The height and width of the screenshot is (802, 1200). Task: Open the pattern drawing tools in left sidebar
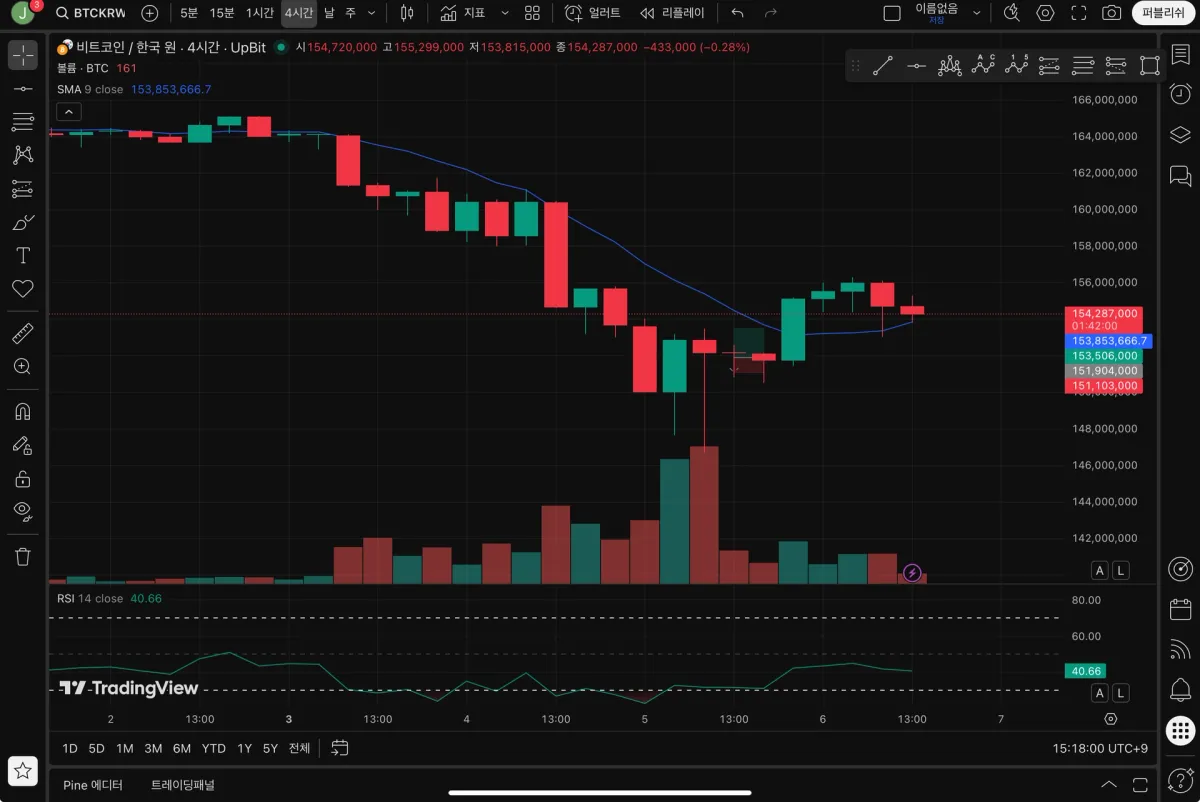[x=23, y=155]
